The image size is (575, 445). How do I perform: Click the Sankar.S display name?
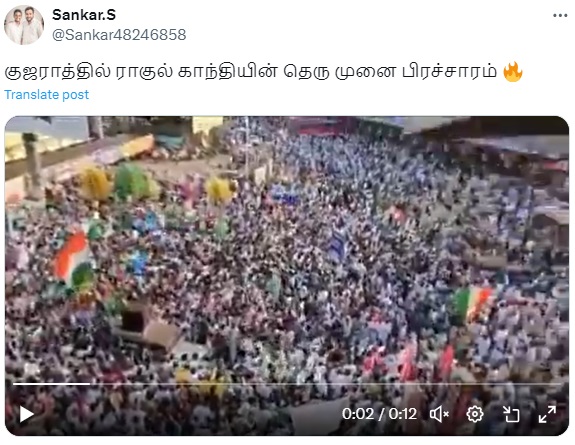click(x=84, y=15)
